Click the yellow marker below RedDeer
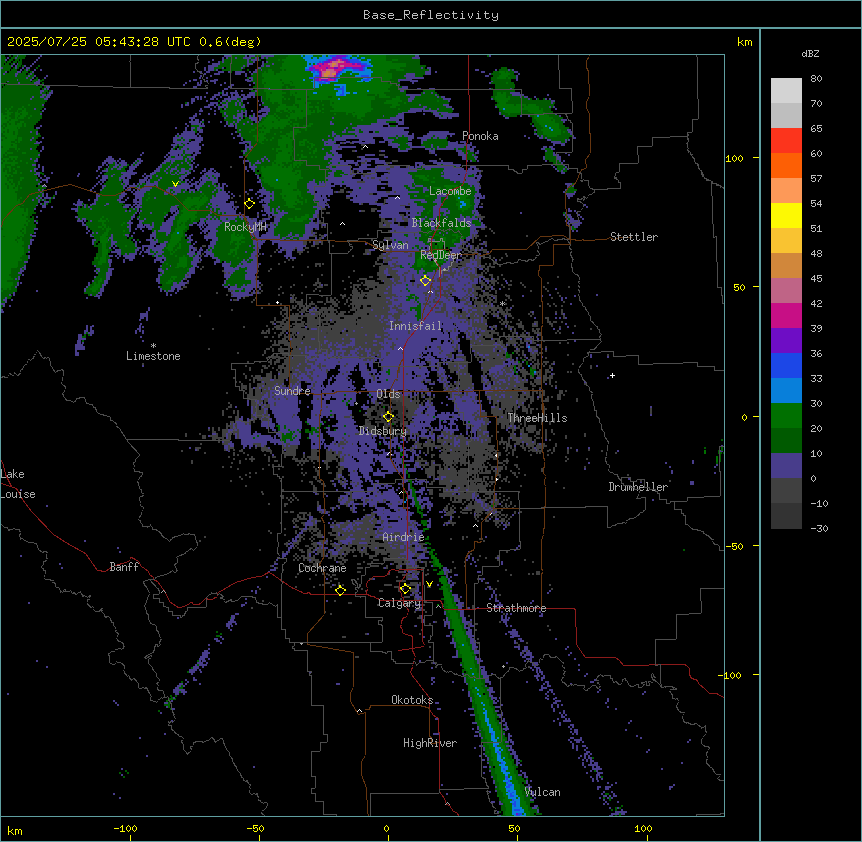Image resolution: width=862 pixels, height=842 pixels. (x=426, y=281)
